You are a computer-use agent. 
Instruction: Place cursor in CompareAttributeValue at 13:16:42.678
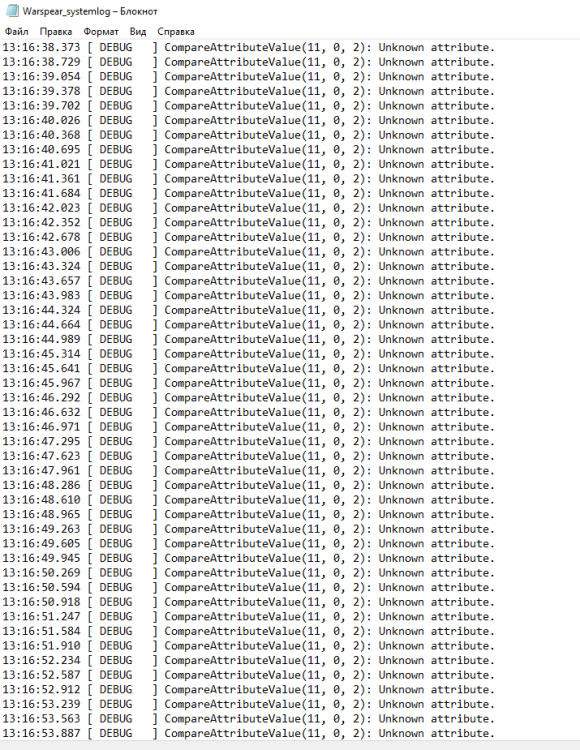tap(232, 237)
